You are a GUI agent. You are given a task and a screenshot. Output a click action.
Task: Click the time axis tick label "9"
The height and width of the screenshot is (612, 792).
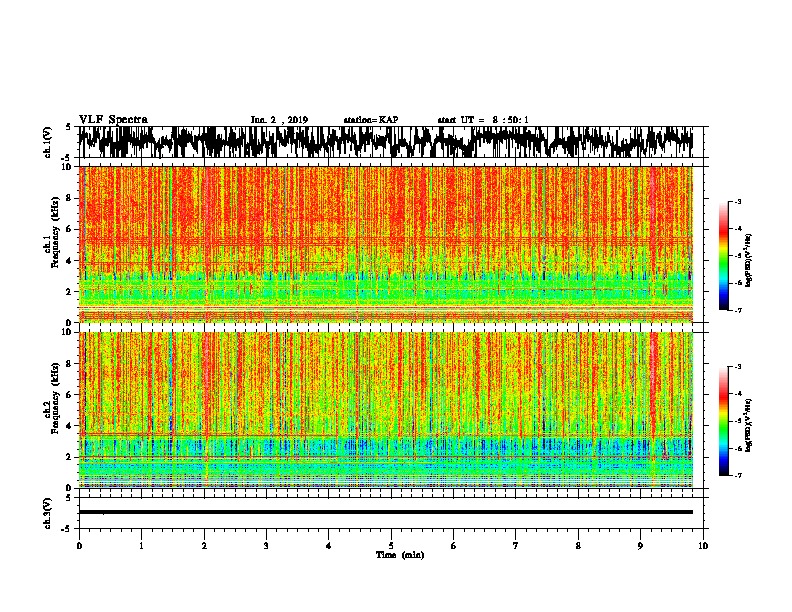pos(640,546)
